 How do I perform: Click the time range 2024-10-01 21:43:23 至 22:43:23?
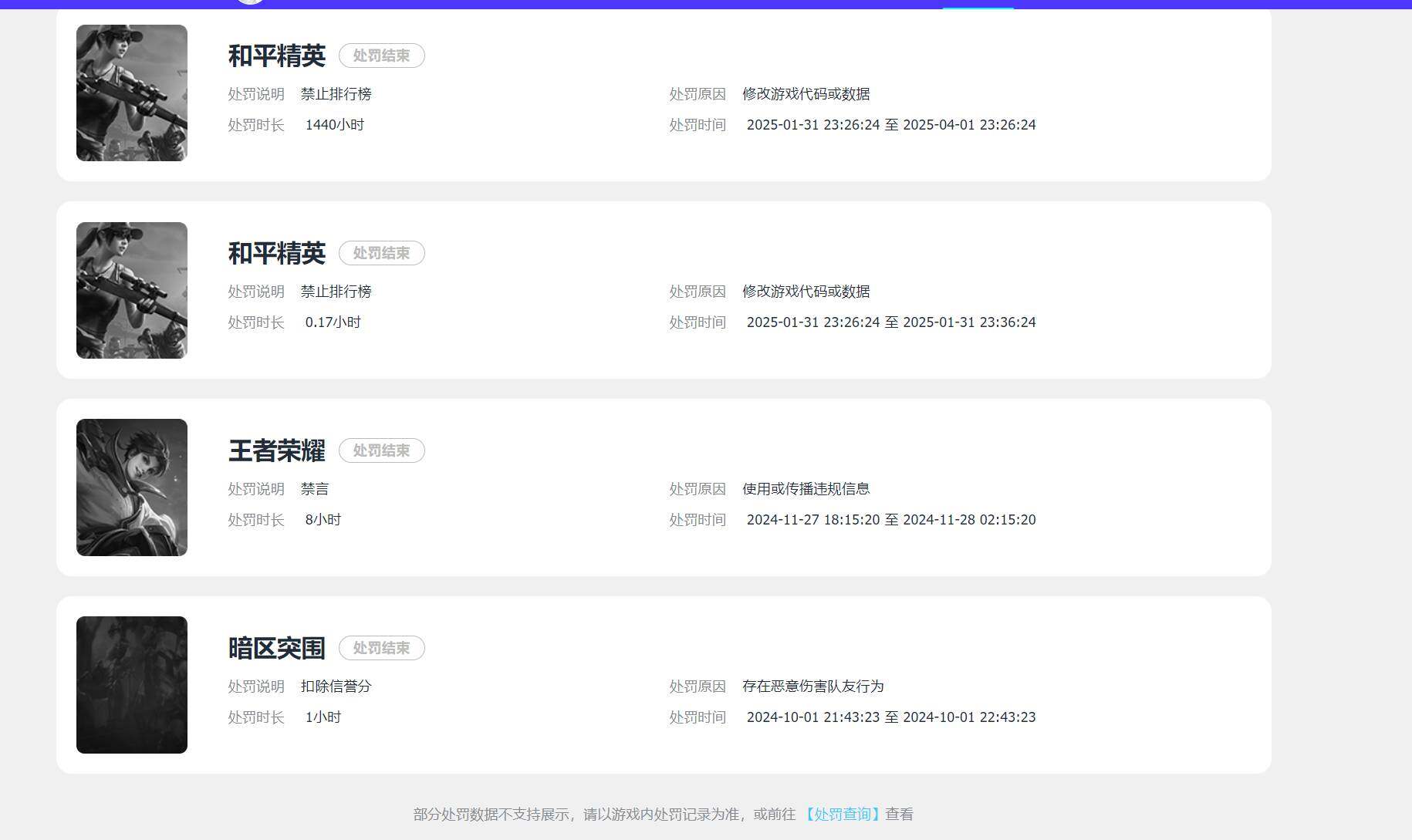891,717
